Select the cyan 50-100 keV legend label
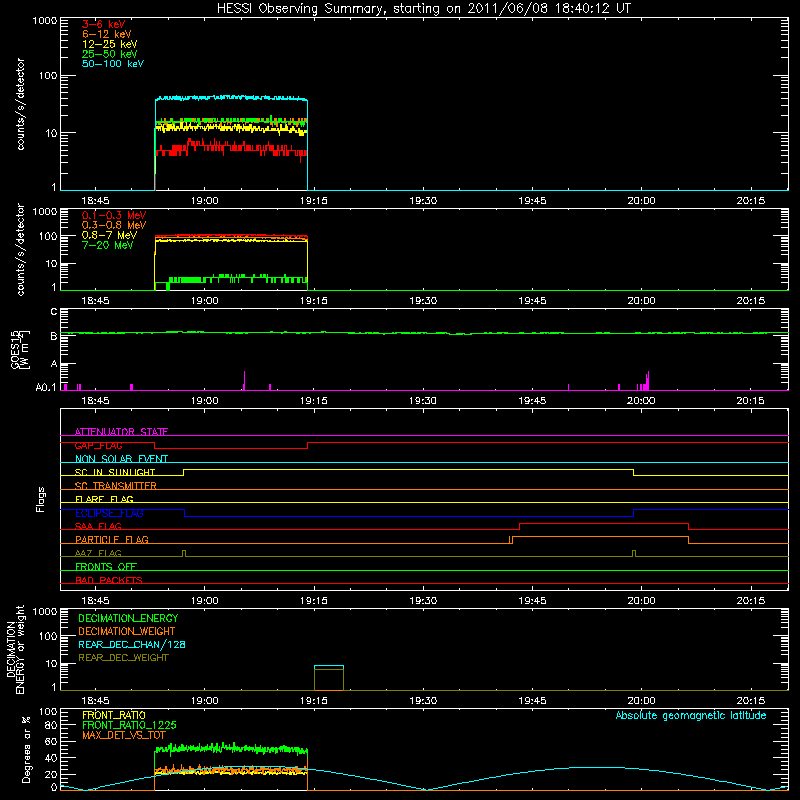The height and width of the screenshot is (800, 800). (x=113, y=64)
